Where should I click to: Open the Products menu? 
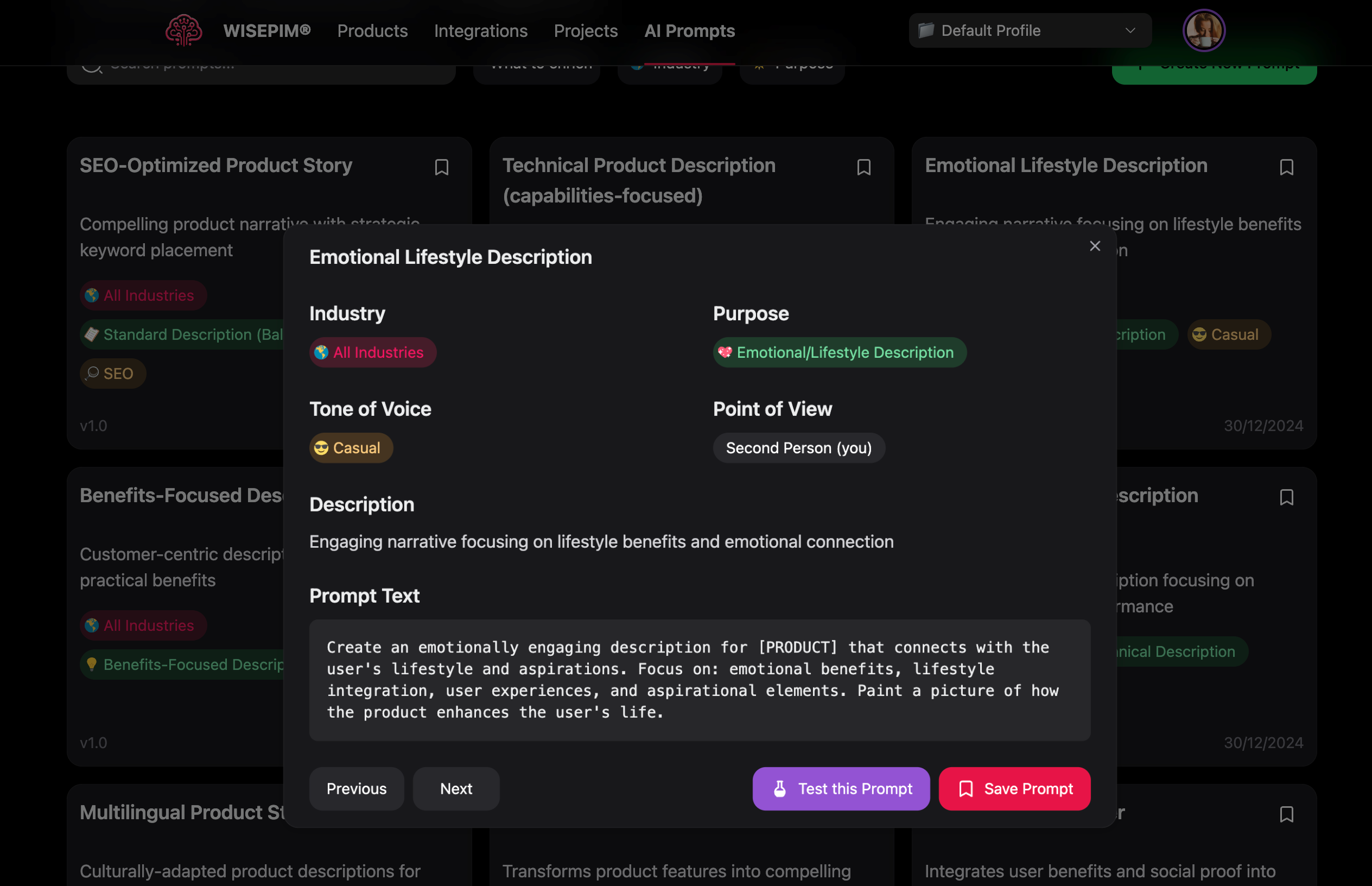372,30
